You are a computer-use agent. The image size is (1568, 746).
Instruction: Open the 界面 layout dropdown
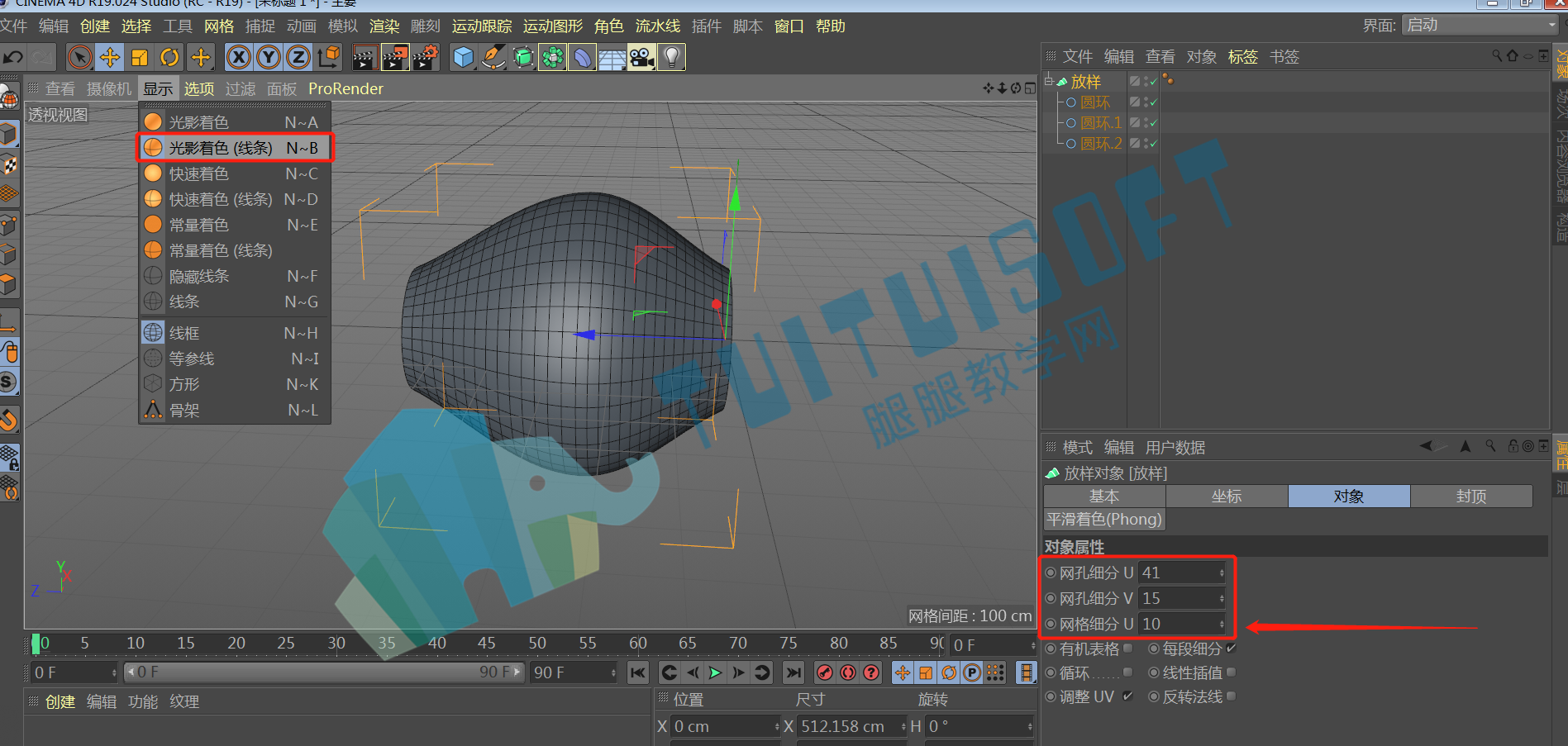point(1480,25)
